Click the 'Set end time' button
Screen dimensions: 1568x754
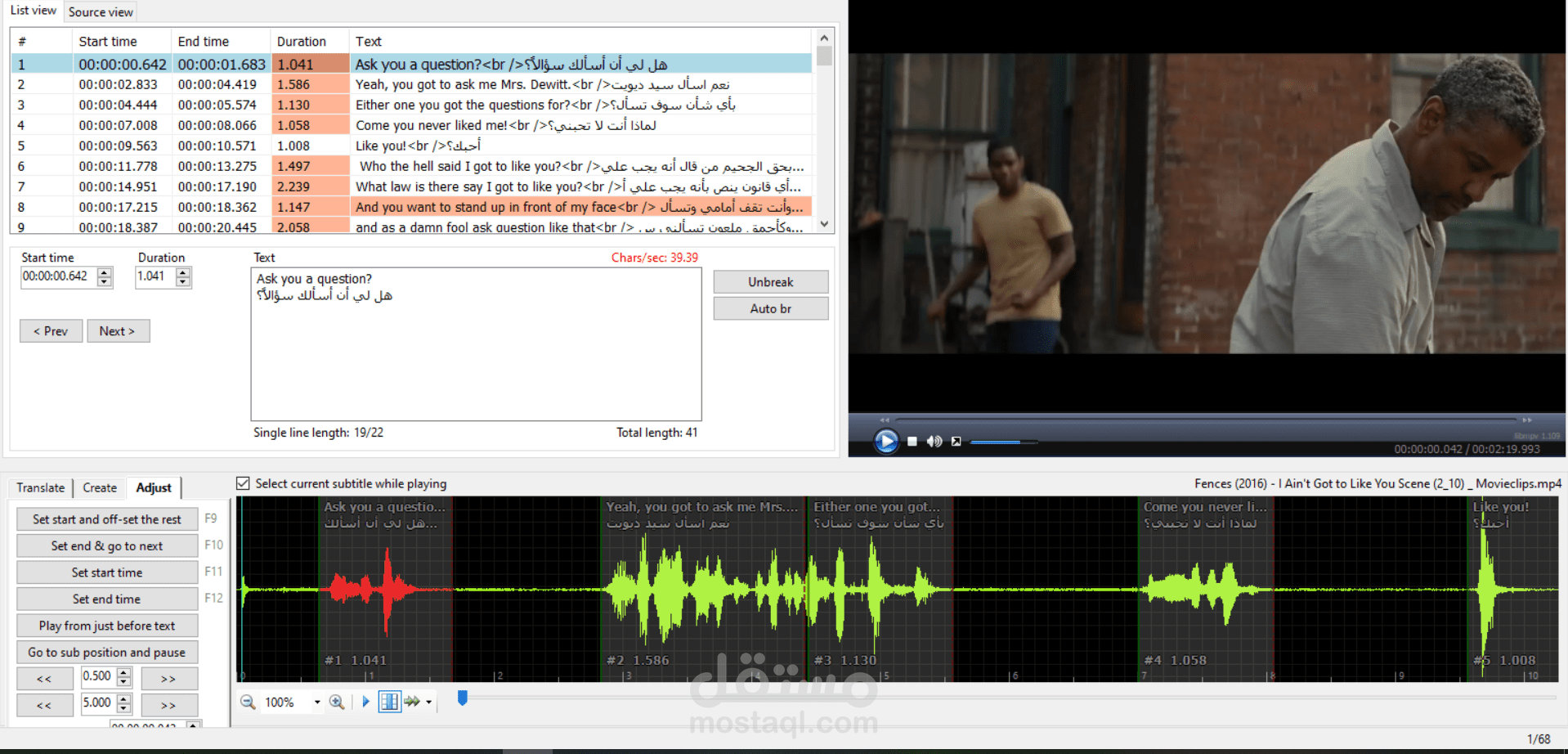click(107, 599)
